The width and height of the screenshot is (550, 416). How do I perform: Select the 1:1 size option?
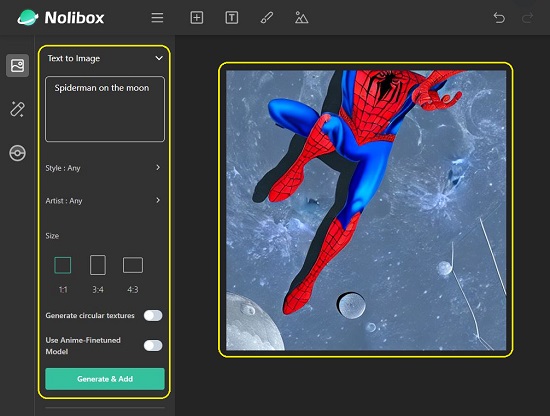(63, 265)
